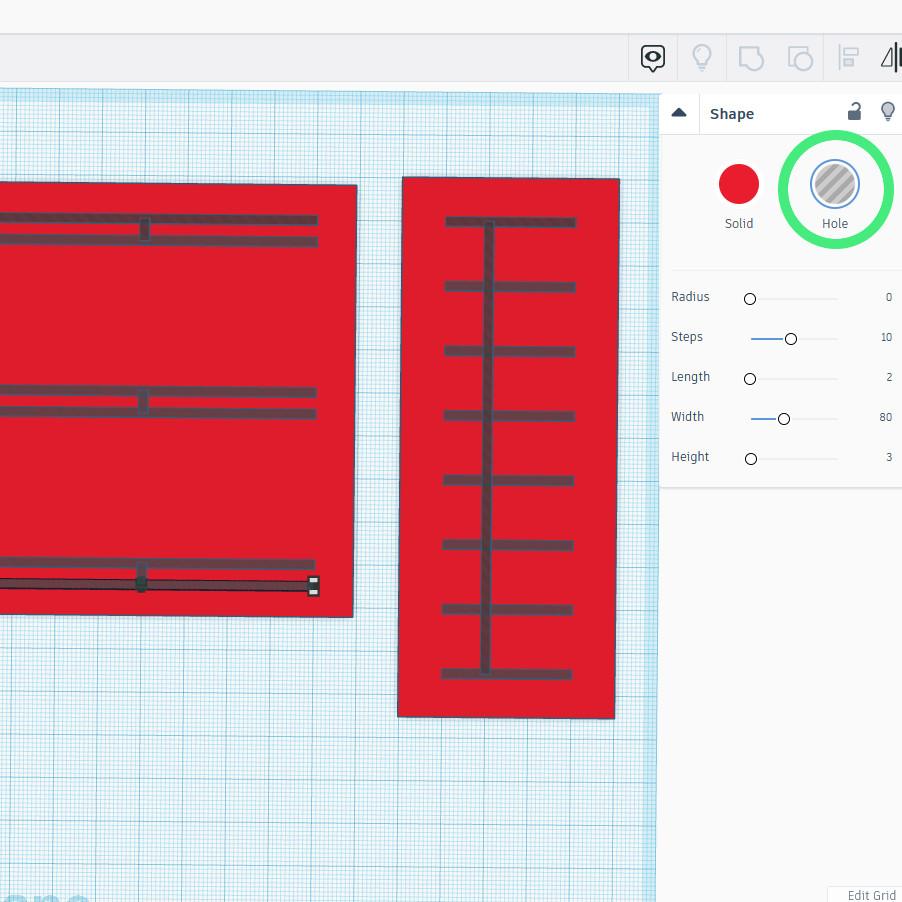The height and width of the screenshot is (902, 902).
Task: Hide selected shape with the panel lightbulb icon
Action: pos(888,111)
